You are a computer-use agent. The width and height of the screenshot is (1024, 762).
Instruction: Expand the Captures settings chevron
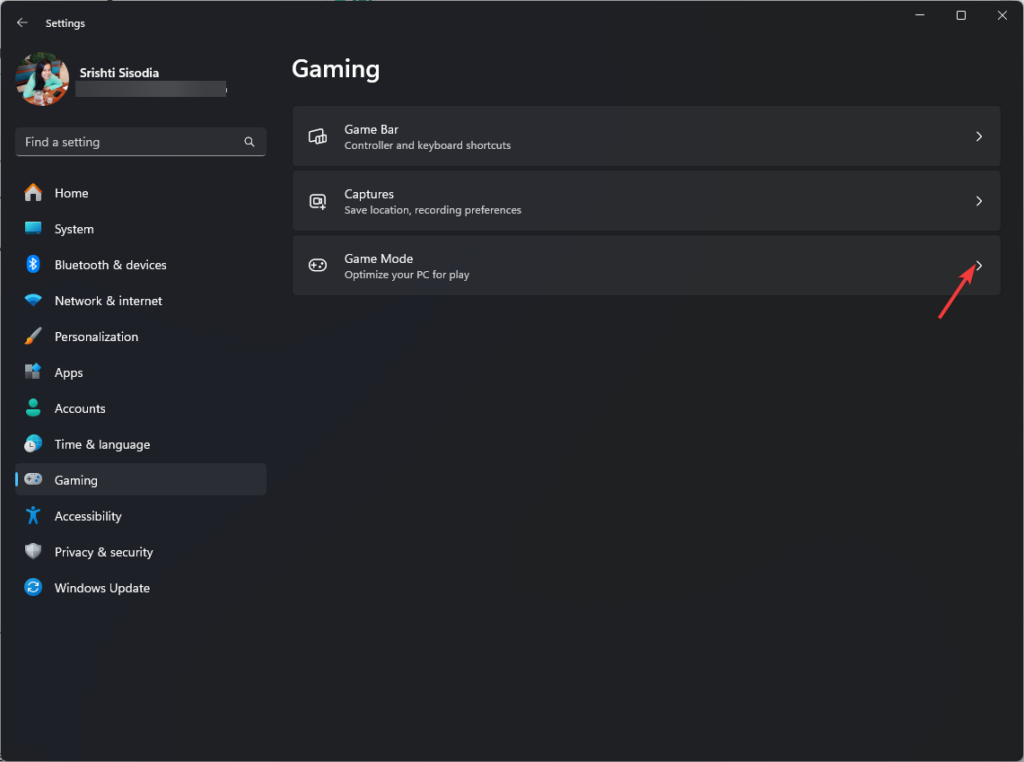978,200
